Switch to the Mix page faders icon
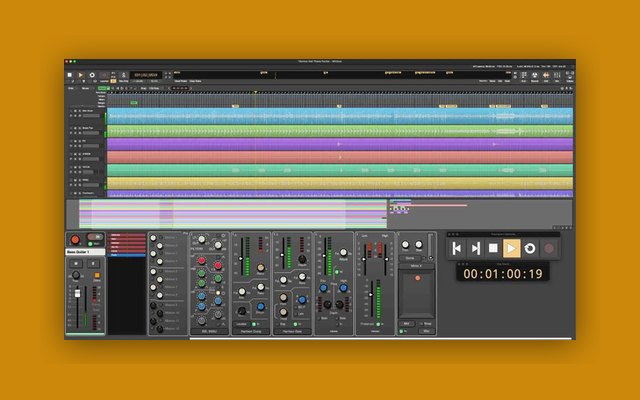This screenshot has height=400, width=640. tap(557, 76)
